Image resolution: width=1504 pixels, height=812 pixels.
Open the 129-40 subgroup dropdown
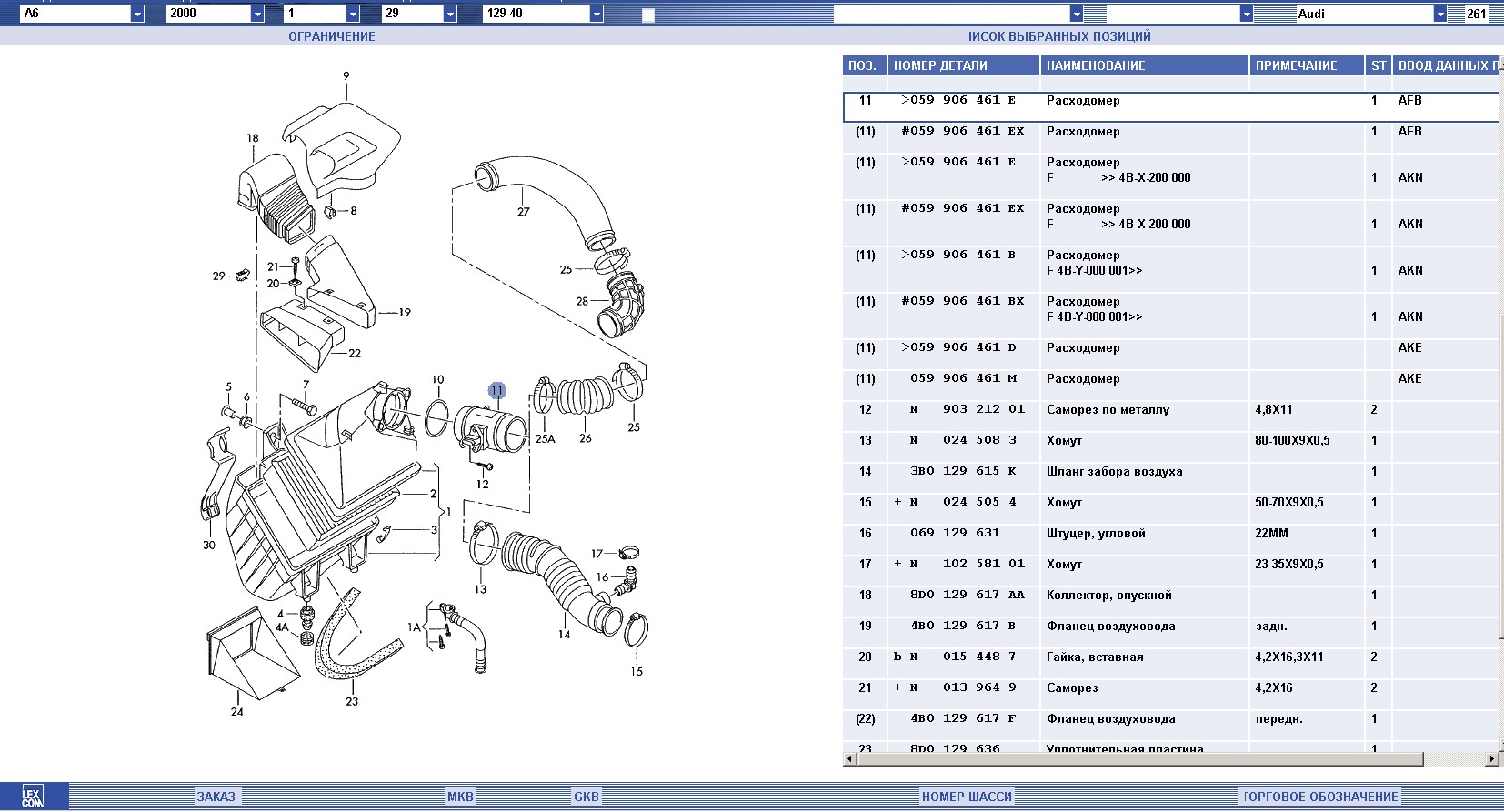click(597, 14)
